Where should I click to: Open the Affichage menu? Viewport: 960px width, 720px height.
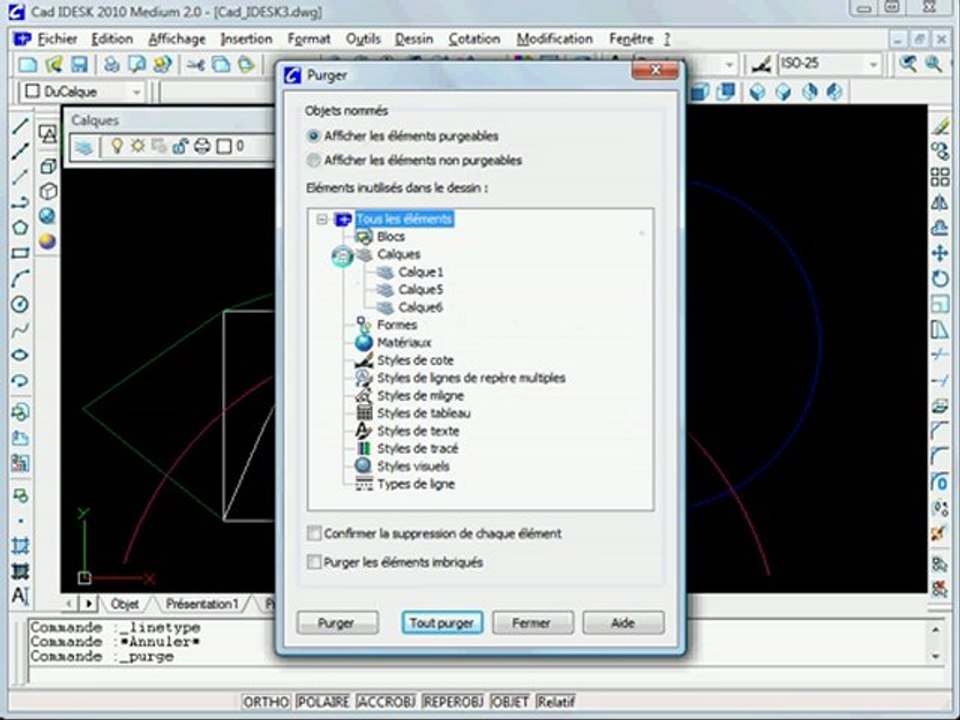coord(177,39)
